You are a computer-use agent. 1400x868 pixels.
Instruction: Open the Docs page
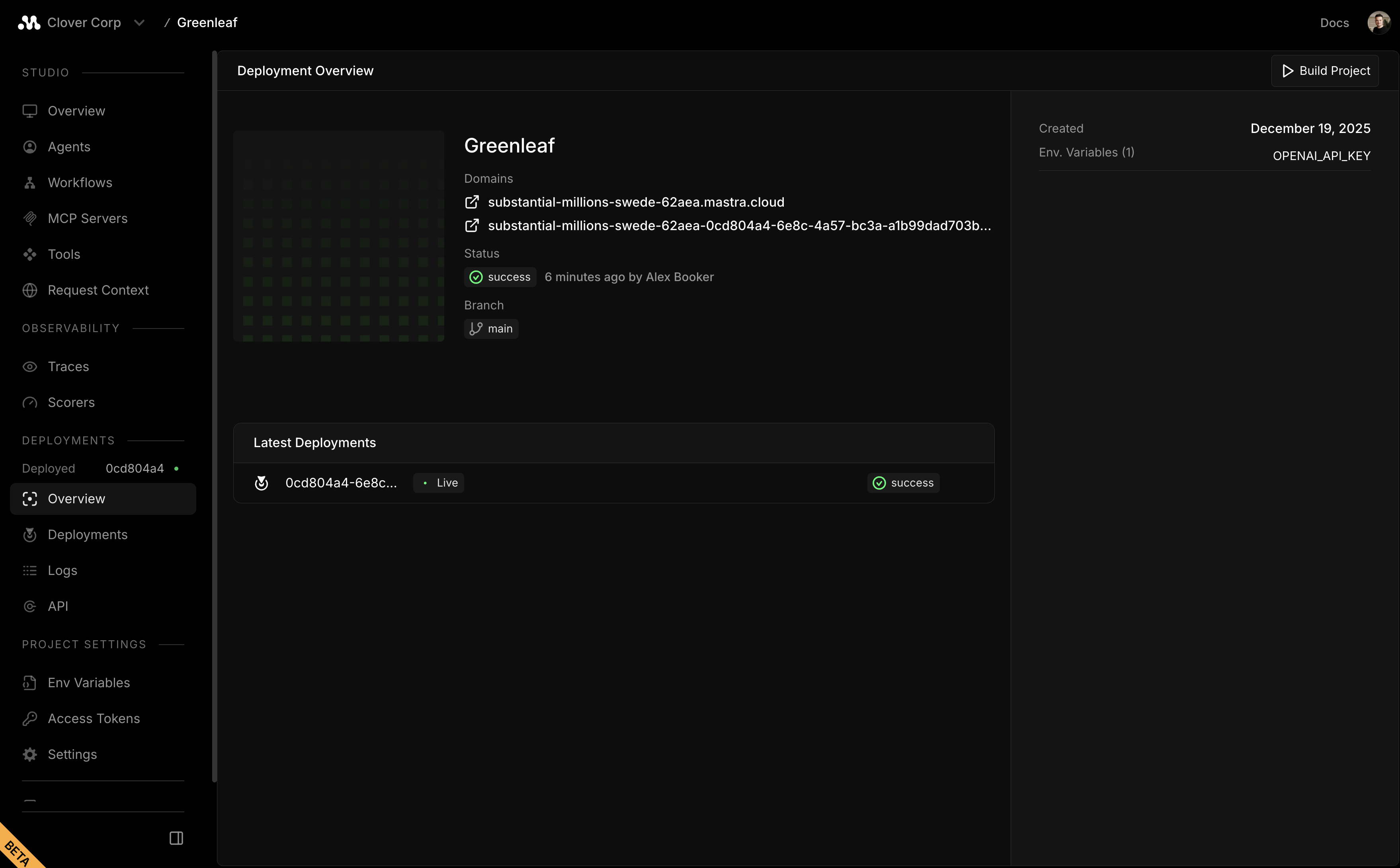click(1335, 22)
